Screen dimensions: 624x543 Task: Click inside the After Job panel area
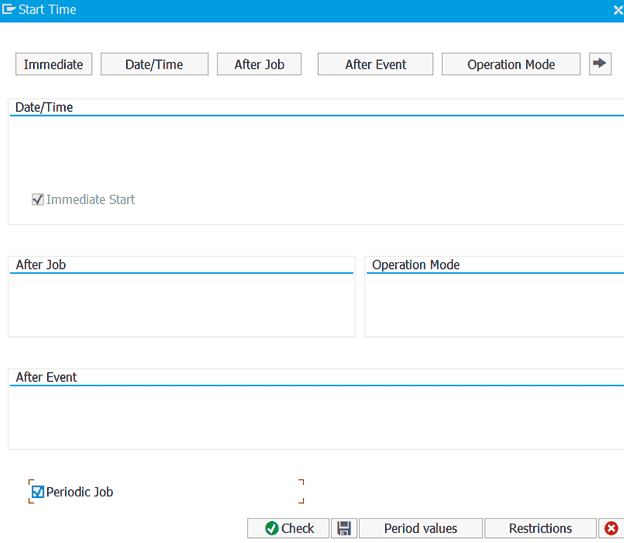(181, 305)
